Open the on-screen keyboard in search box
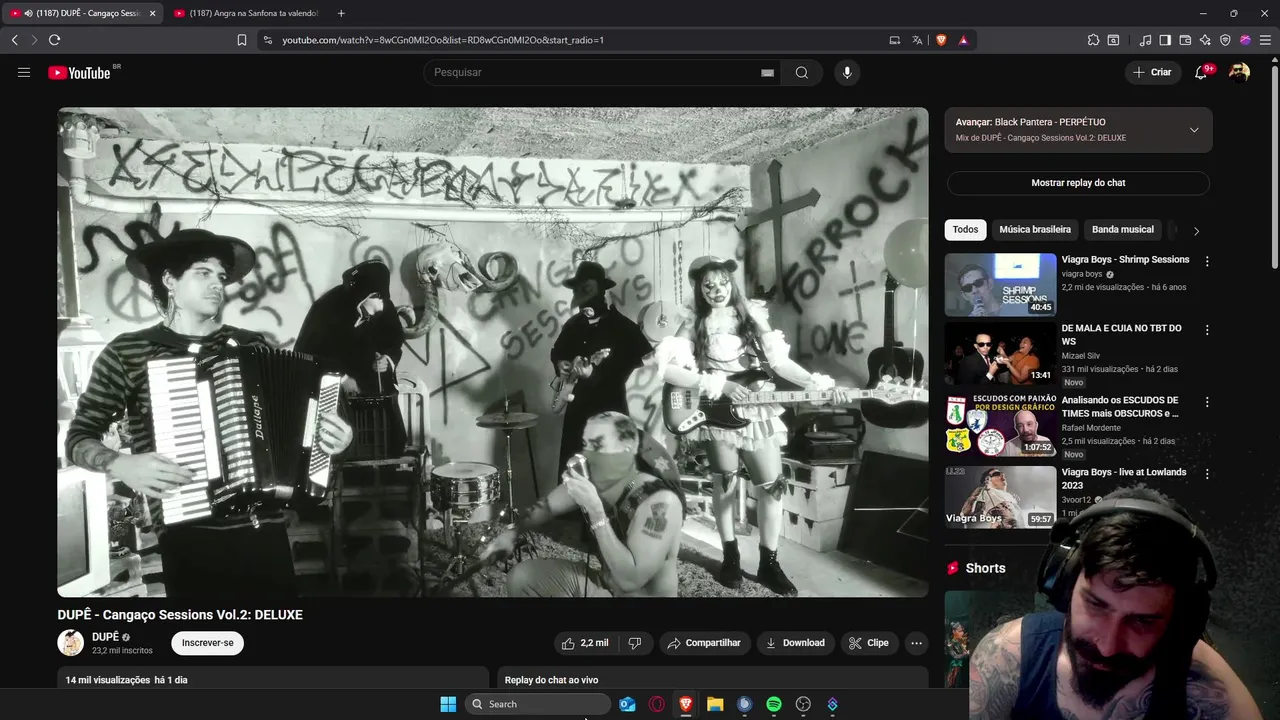This screenshot has height=720, width=1280. point(767,72)
